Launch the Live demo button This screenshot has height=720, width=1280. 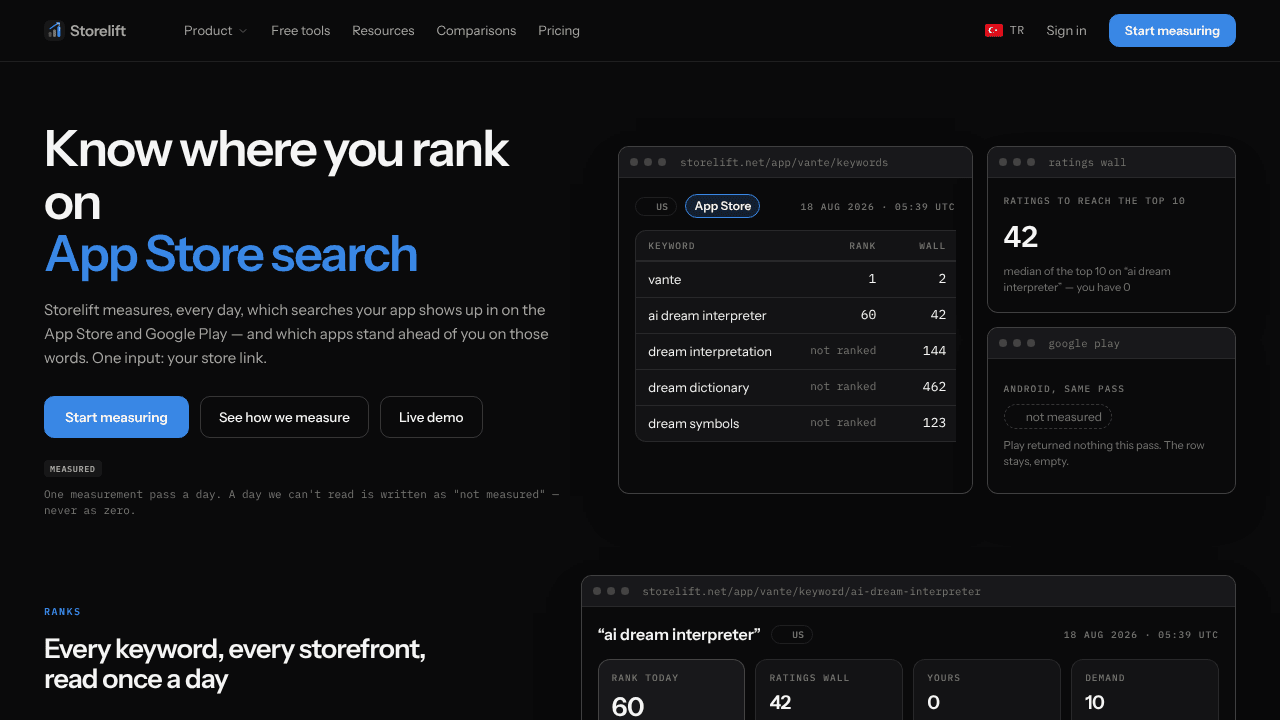pos(431,417)
